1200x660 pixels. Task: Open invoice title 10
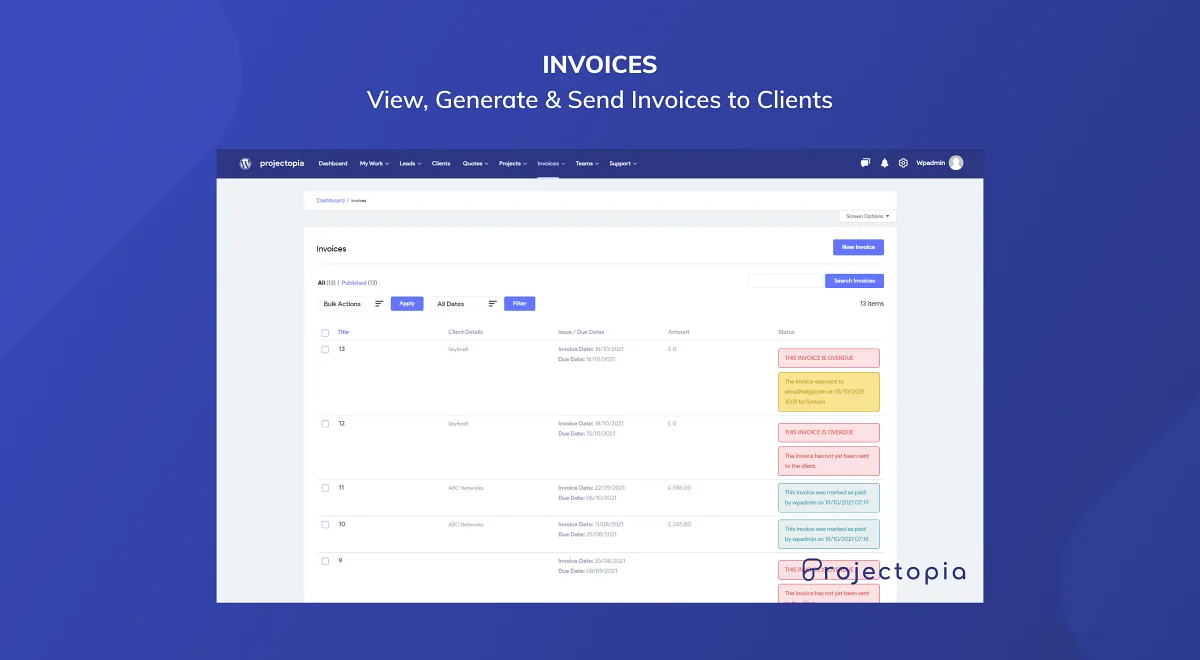[x=342, y=524]
